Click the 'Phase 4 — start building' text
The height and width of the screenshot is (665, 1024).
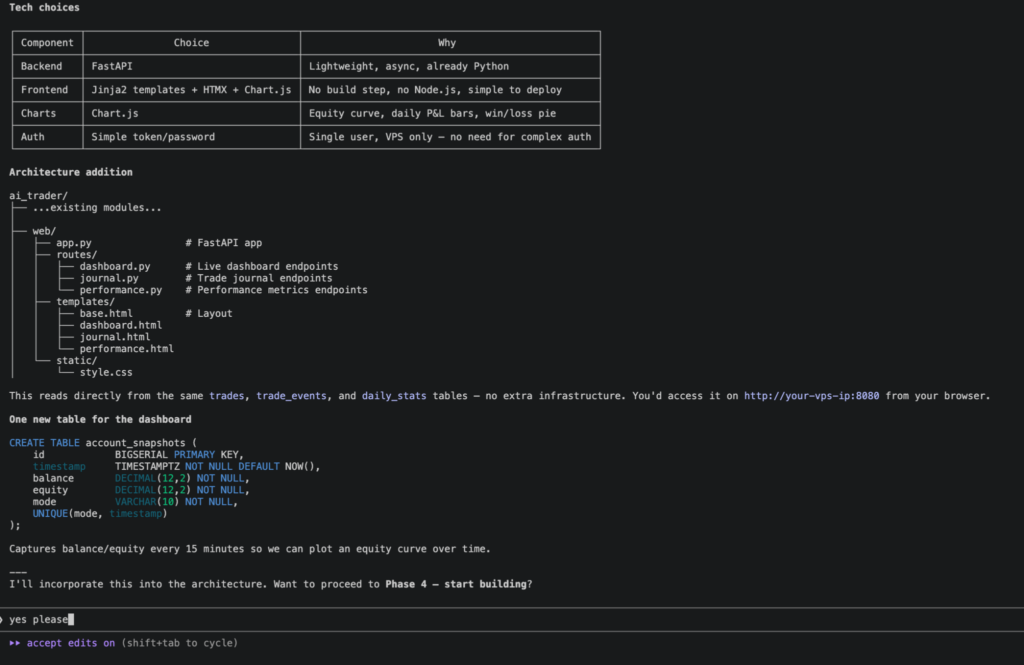(x=455, y=584)
